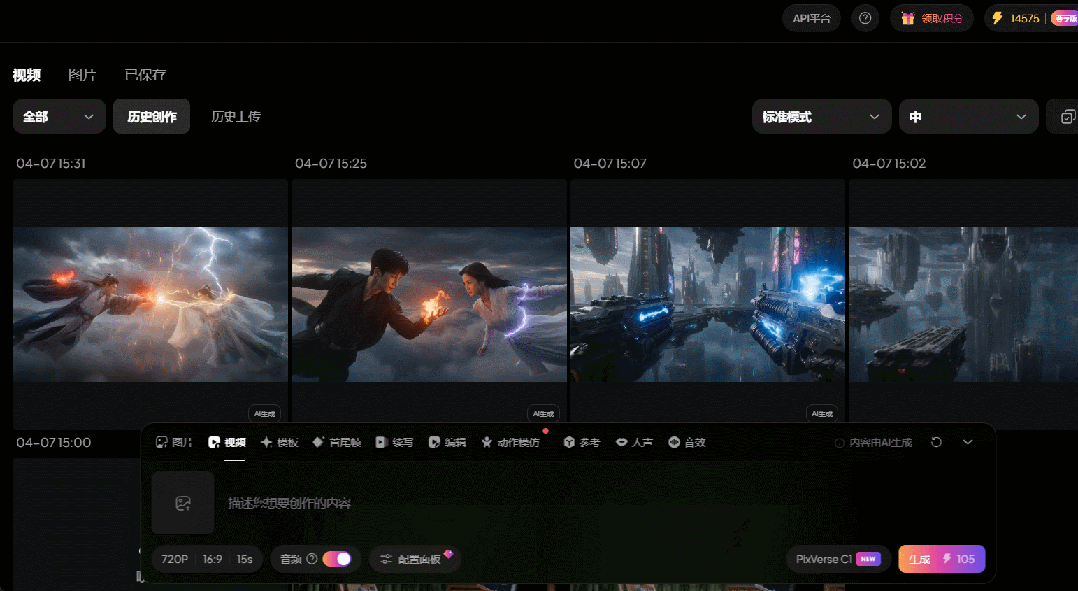This screenshot has height=591, width=1078.
Task: Switch creation panel to 图片 mode
Action: point(174,443)
